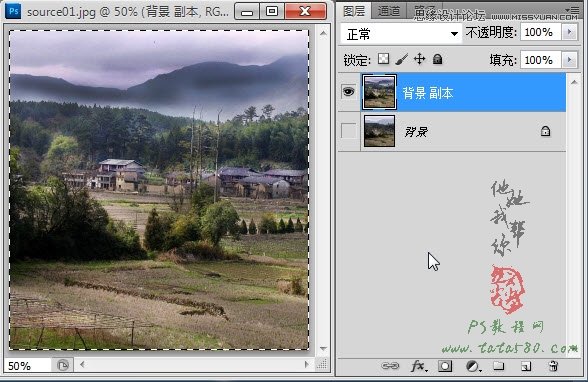Create a new layer

(x=526, y=366)
